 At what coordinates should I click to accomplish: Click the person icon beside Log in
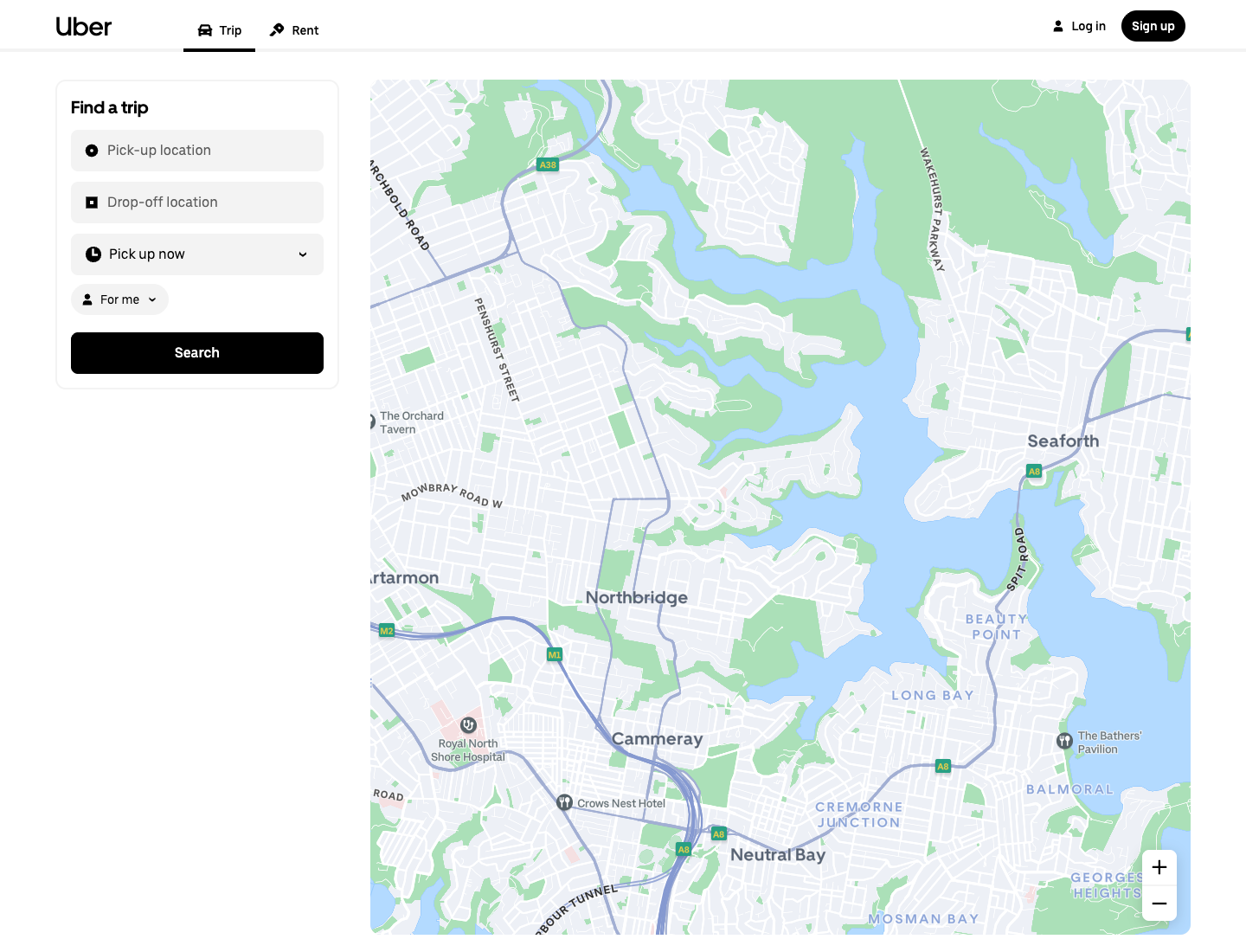tap(1057, 26)
